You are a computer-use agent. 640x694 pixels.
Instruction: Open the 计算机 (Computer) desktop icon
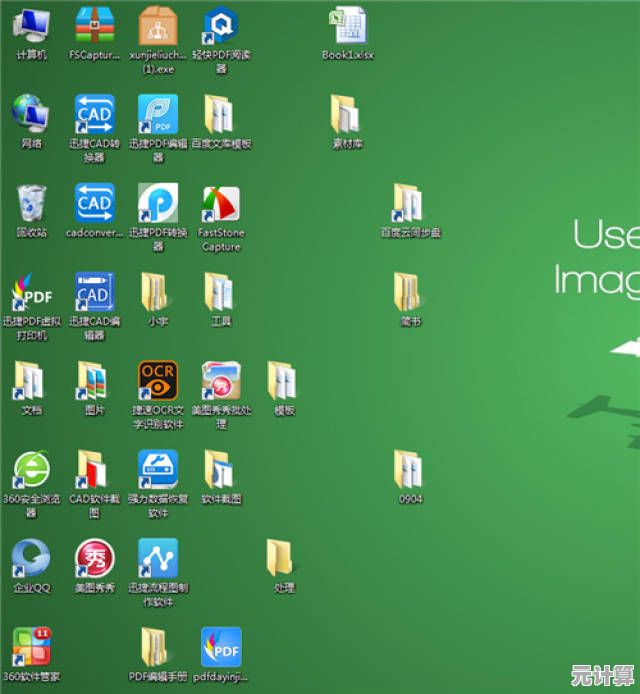(x=31, y=26)
